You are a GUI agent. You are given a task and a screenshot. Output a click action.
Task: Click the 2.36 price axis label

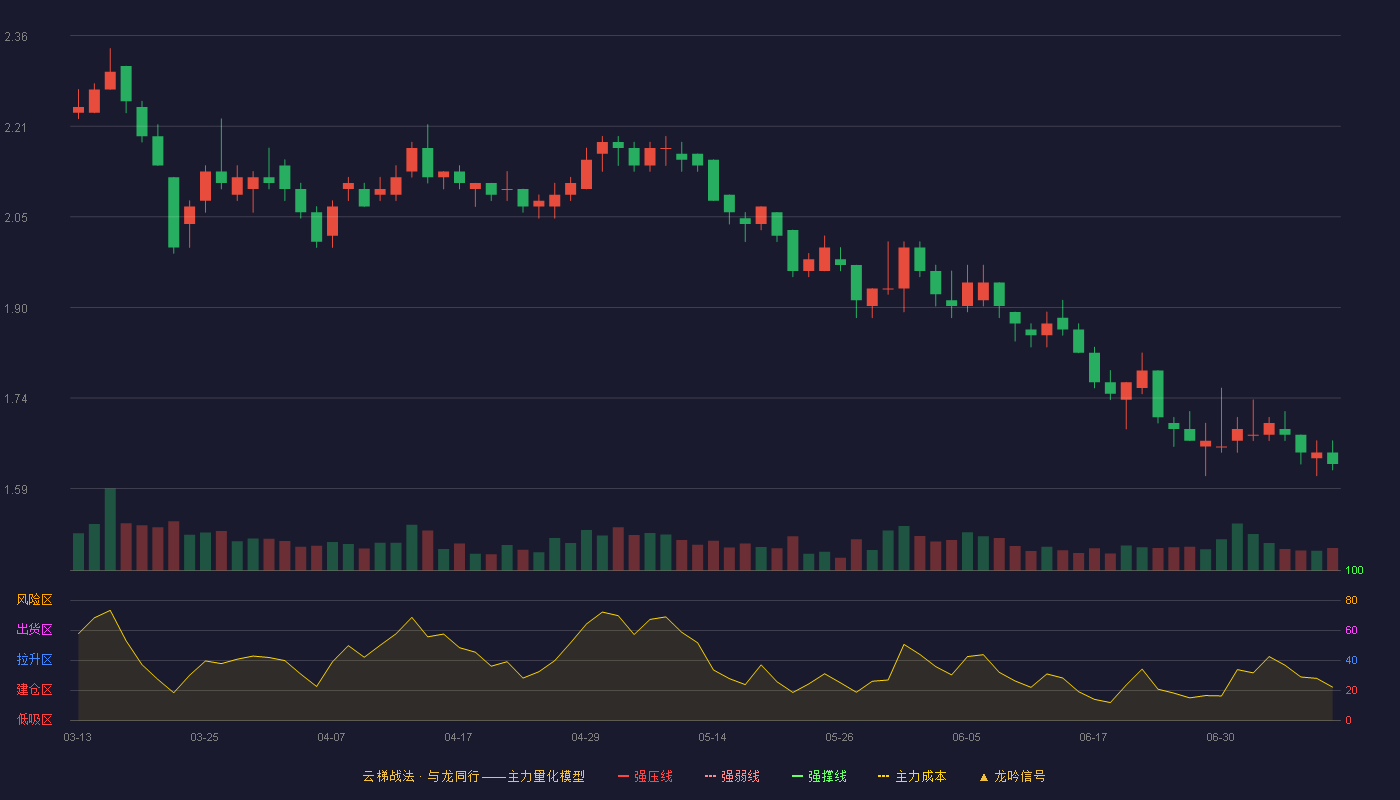[x=16, y=37]
